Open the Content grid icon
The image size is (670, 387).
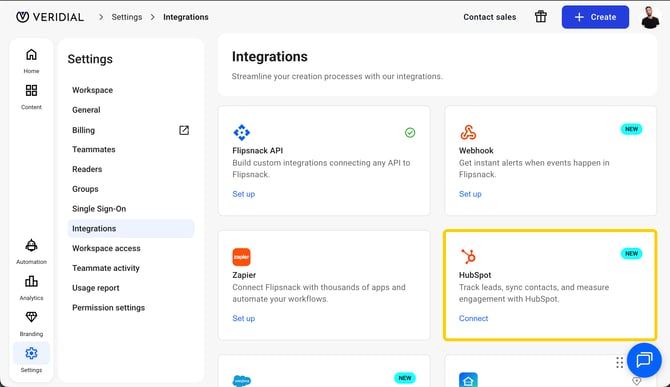click(31, 91)
